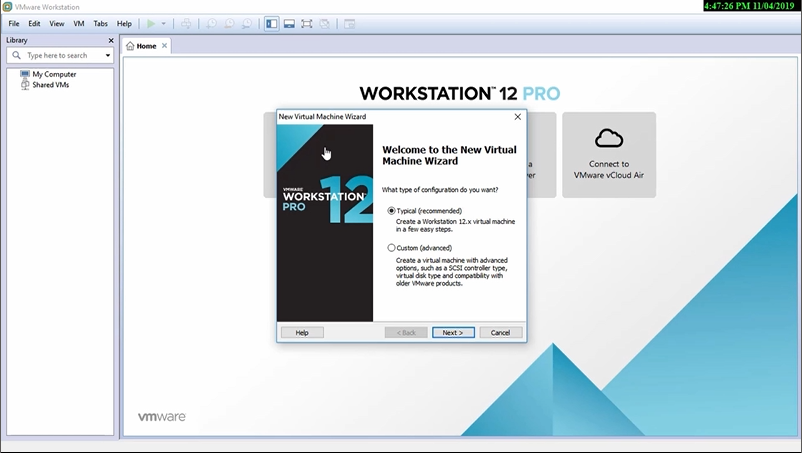802x453 pixels.
Task: Open the Help menu
Action: click(124, 24)
